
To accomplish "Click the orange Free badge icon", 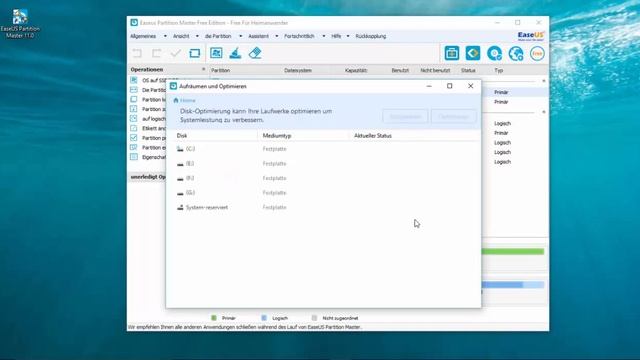I will (x=537, y=53).
